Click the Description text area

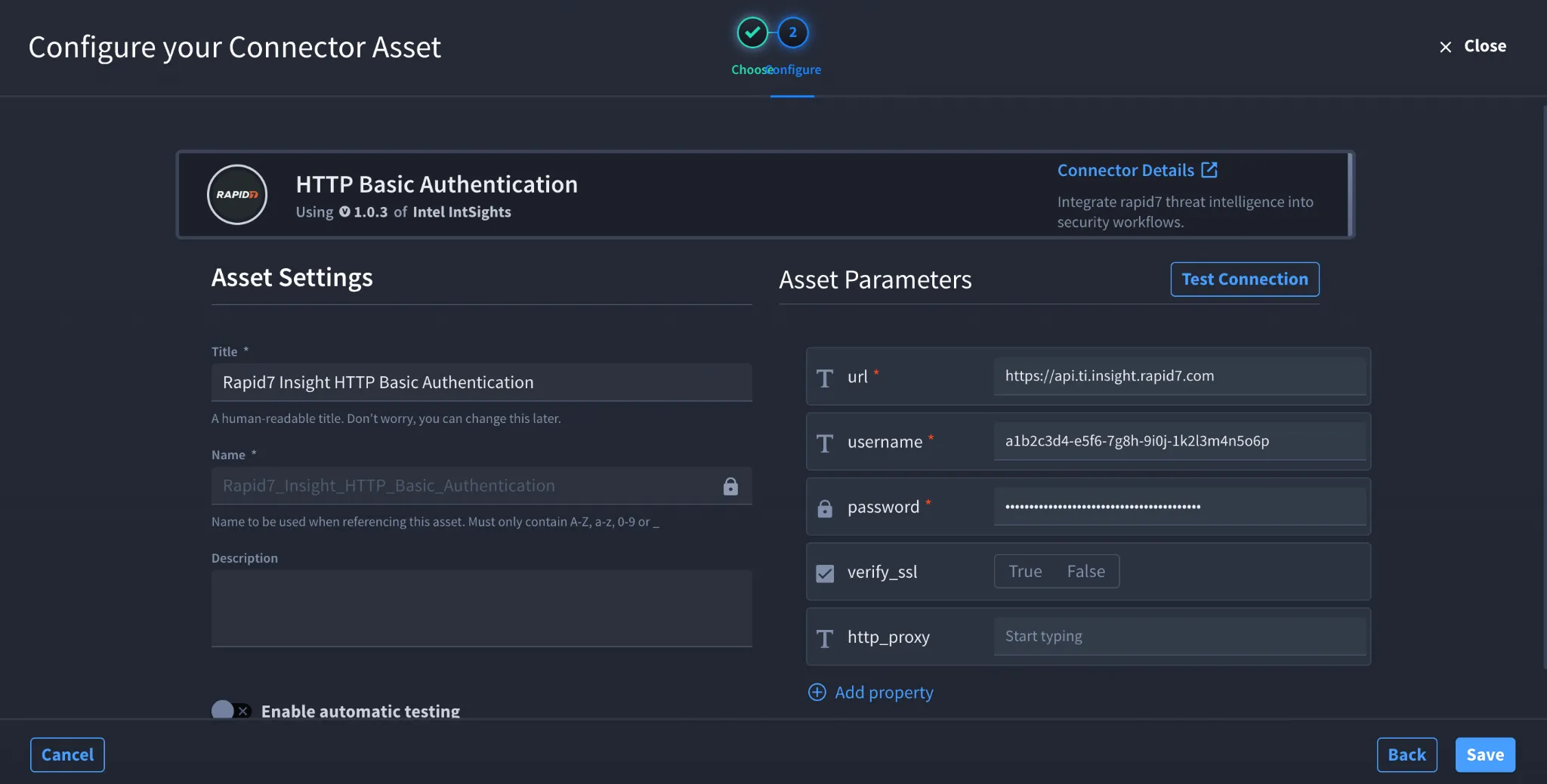481,608
